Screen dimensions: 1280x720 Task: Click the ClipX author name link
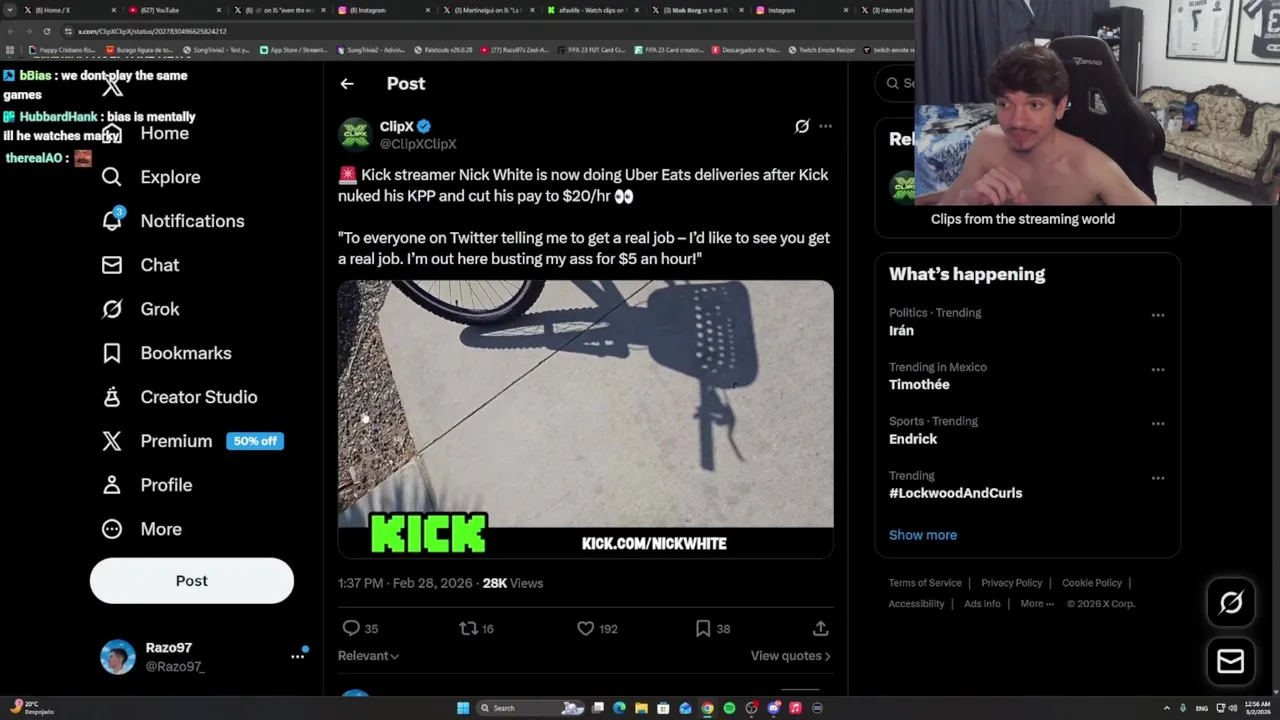coord(396,126)
